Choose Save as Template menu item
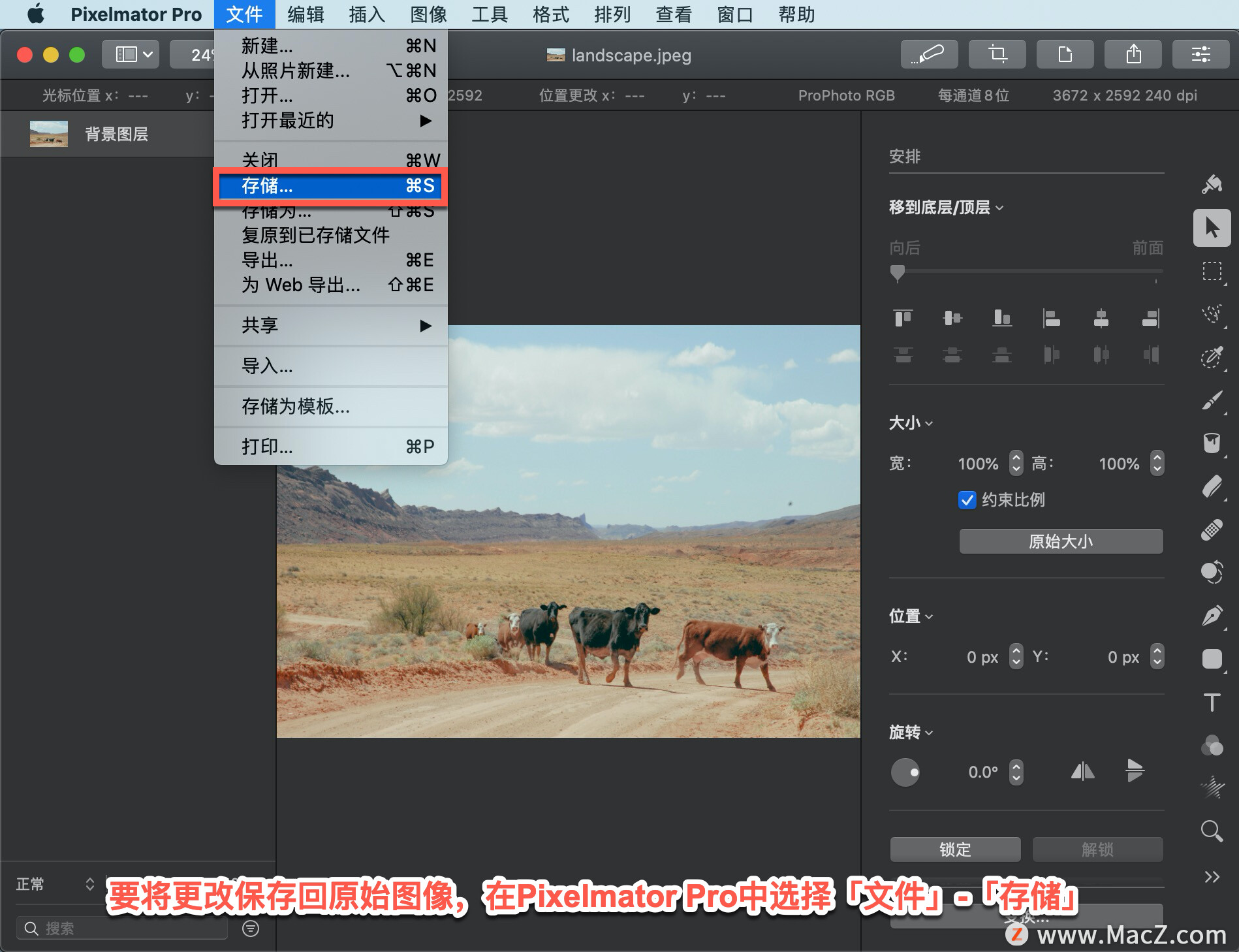The width and height of the screenshot is (1239, 952). pos(331,406)
